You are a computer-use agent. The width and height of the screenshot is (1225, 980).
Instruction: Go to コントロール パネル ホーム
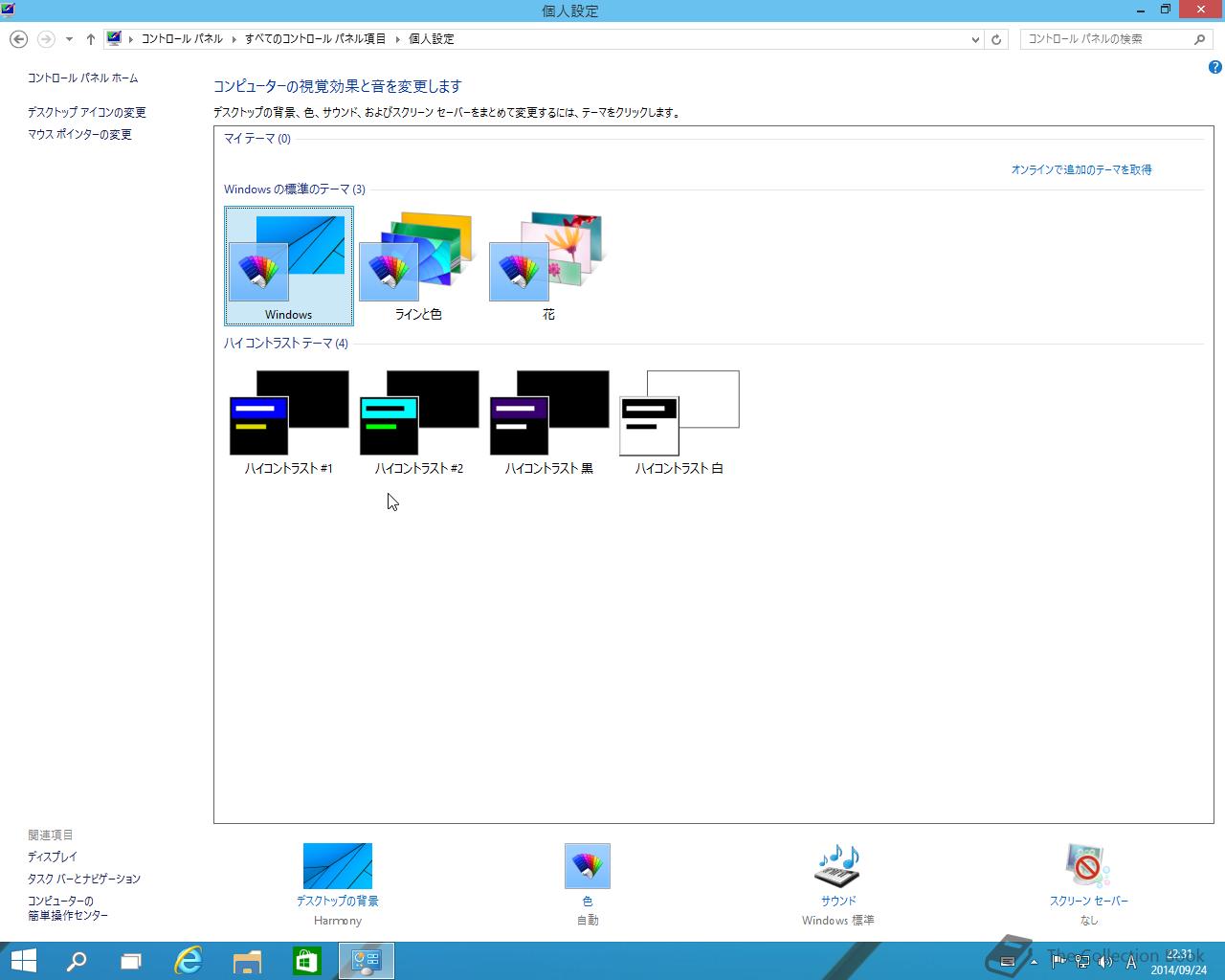[82, 78]
